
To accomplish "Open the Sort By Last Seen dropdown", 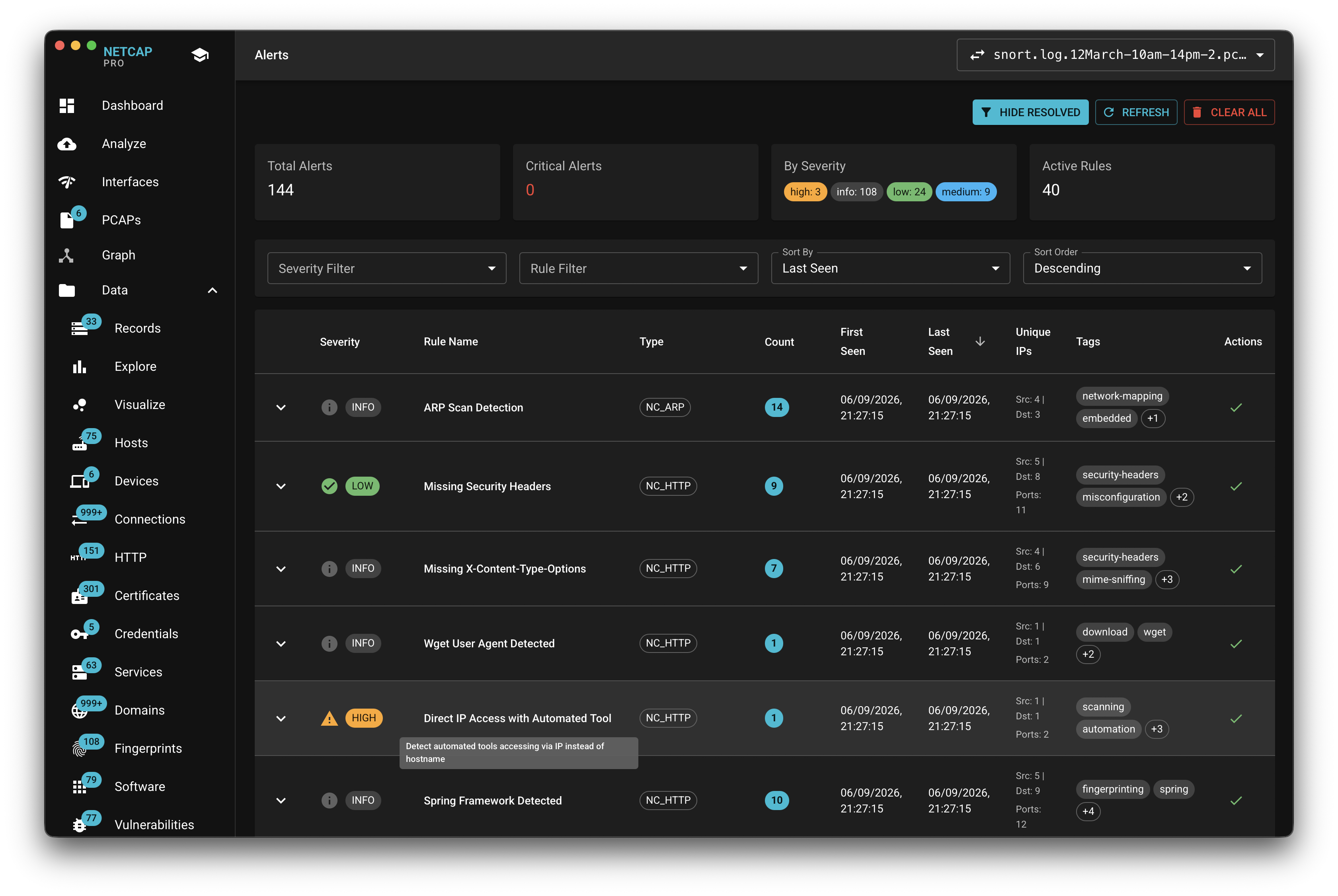I will [890, 269].
